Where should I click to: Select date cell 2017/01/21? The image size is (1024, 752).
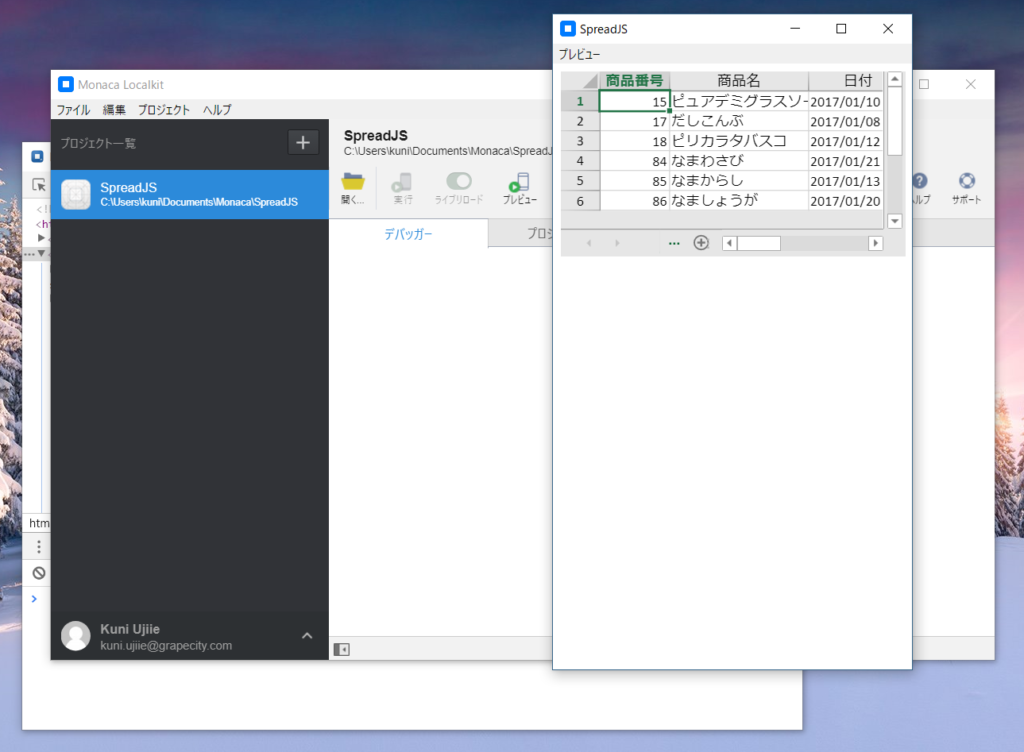[846, 161]
